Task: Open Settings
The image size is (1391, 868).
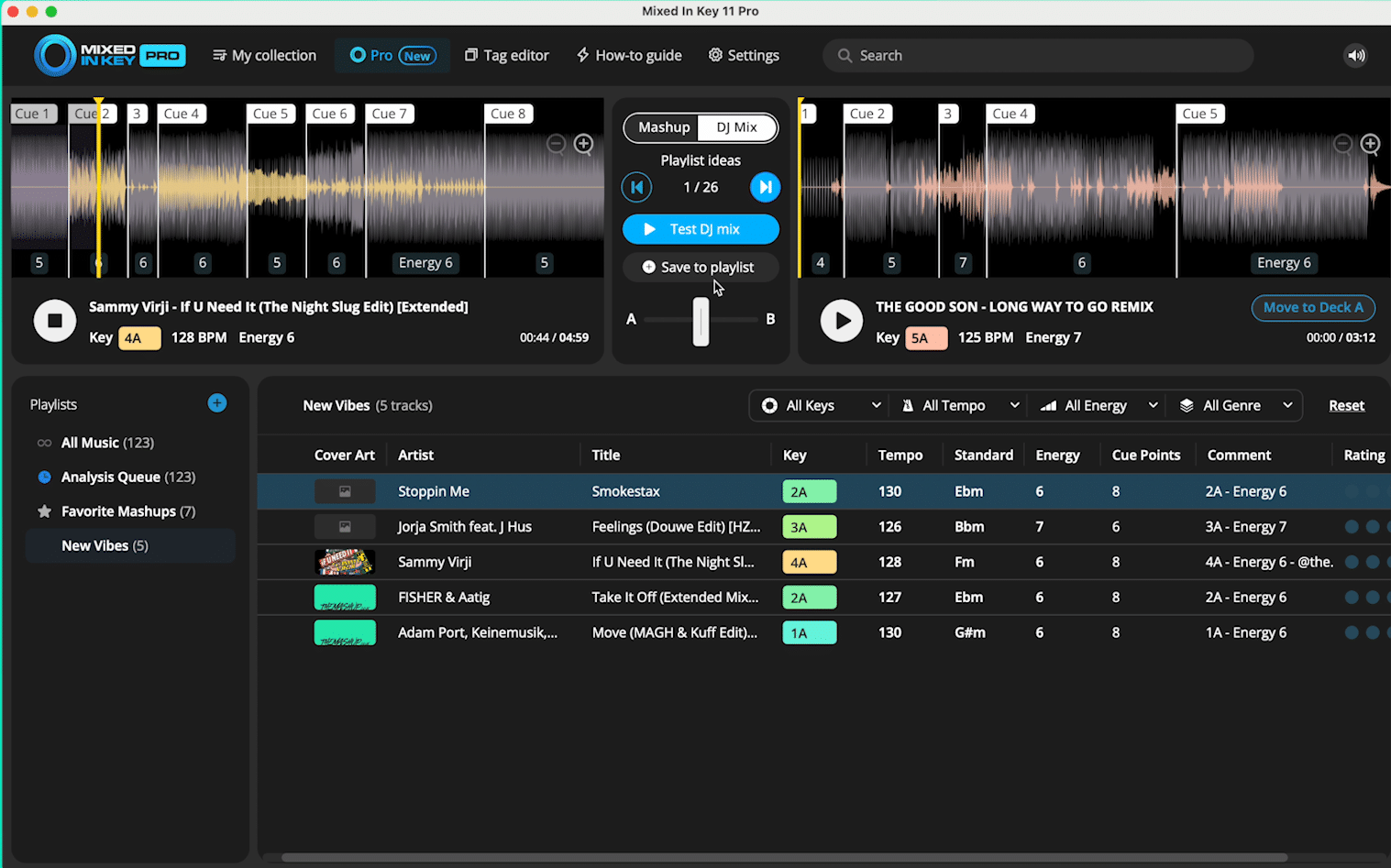Action: click(744, 56)
